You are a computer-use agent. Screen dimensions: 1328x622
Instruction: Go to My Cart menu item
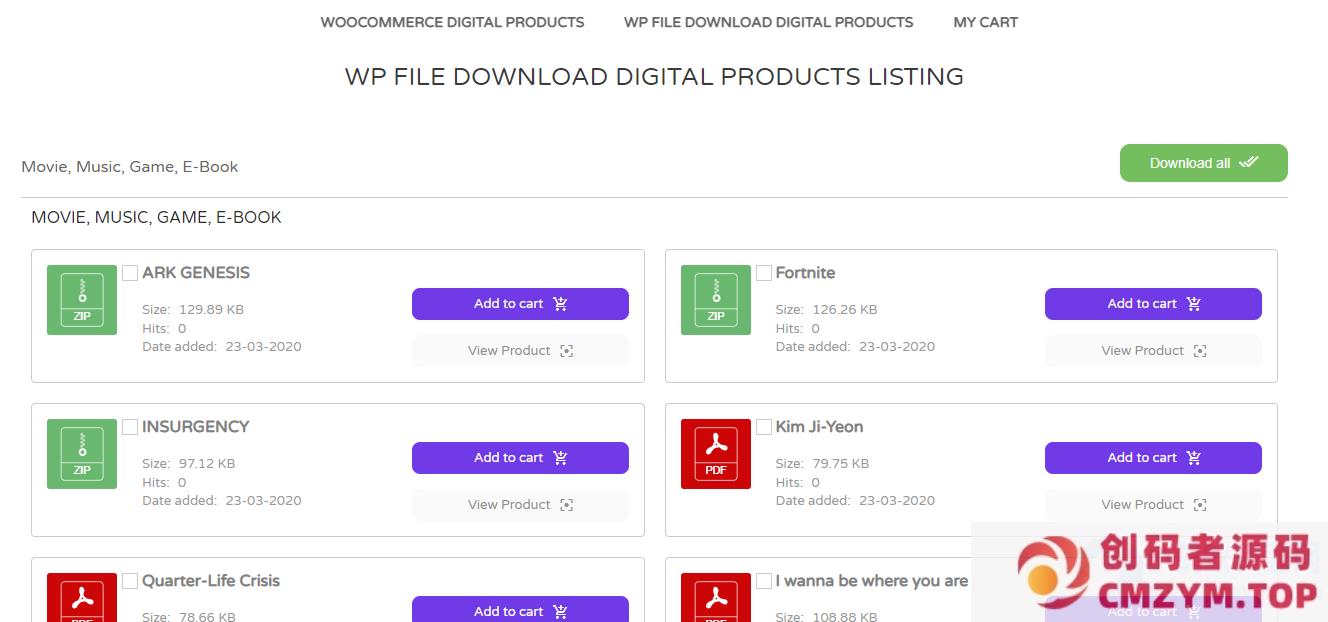coord(985,22)
